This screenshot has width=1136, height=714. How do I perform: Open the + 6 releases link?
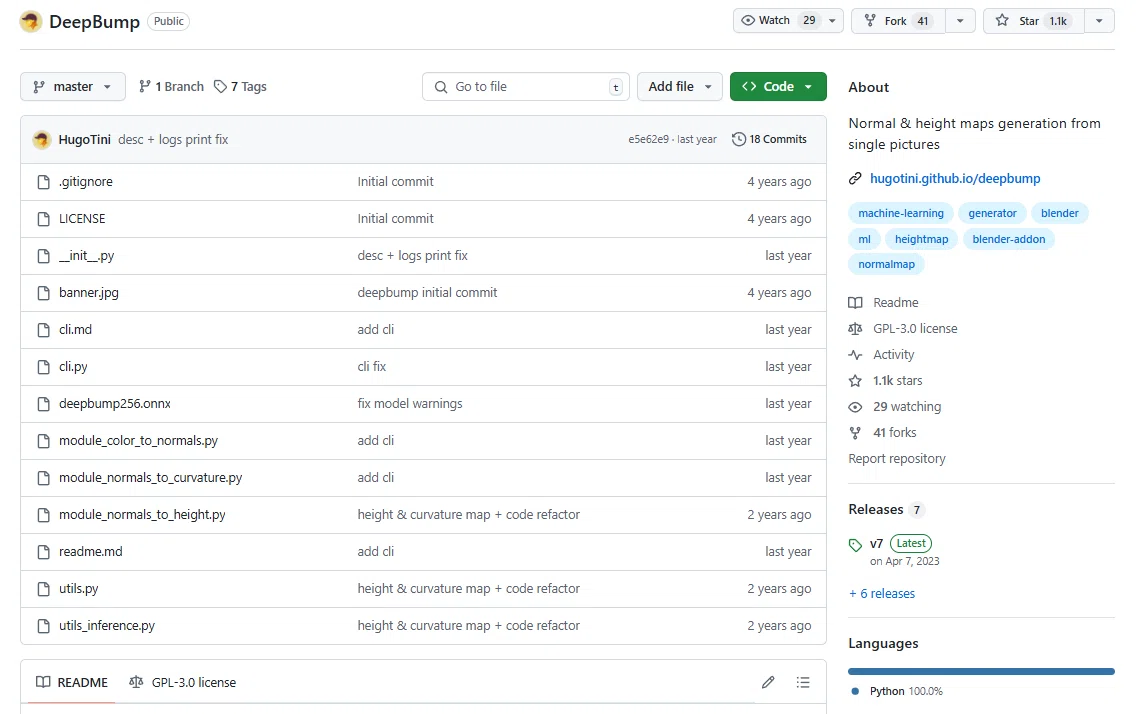pos(882,594)
